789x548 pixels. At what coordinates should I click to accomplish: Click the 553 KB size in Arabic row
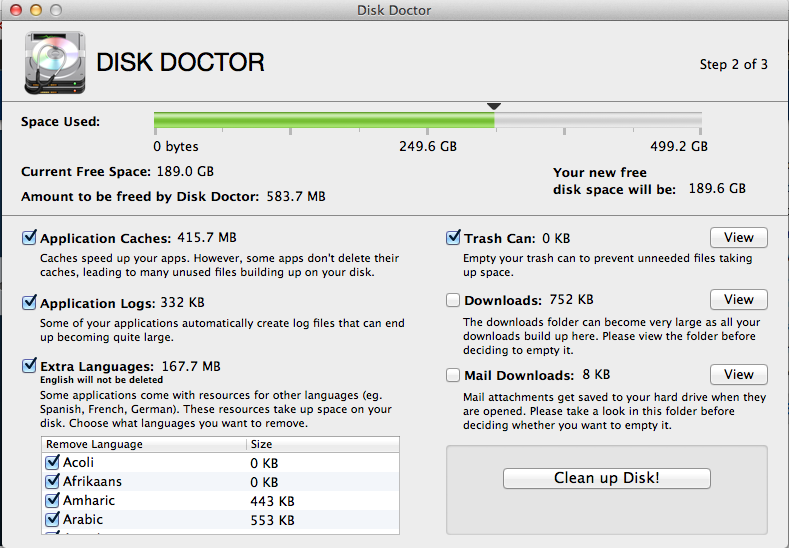tap(272, 520)
